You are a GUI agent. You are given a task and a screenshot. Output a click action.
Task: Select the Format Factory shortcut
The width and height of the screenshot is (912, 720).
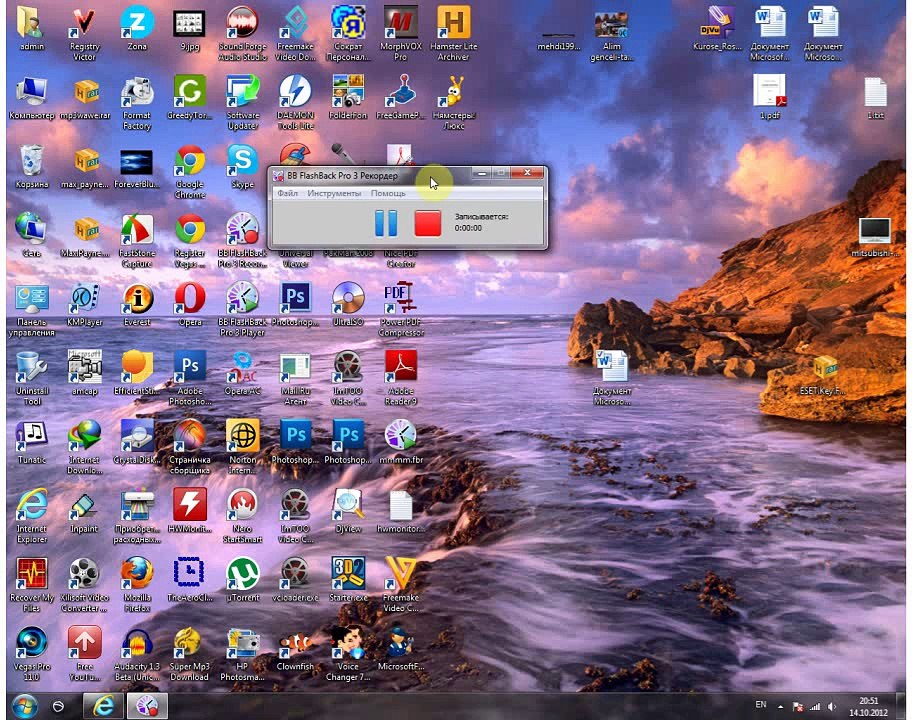click(x=137, y=103)
